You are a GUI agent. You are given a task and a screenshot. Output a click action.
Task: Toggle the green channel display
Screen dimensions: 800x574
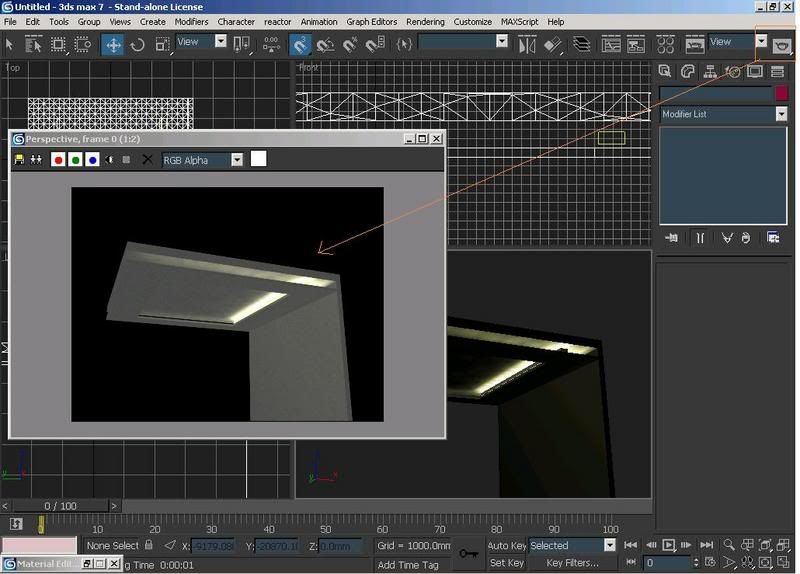pyautogui.click(x=75, y=160)
